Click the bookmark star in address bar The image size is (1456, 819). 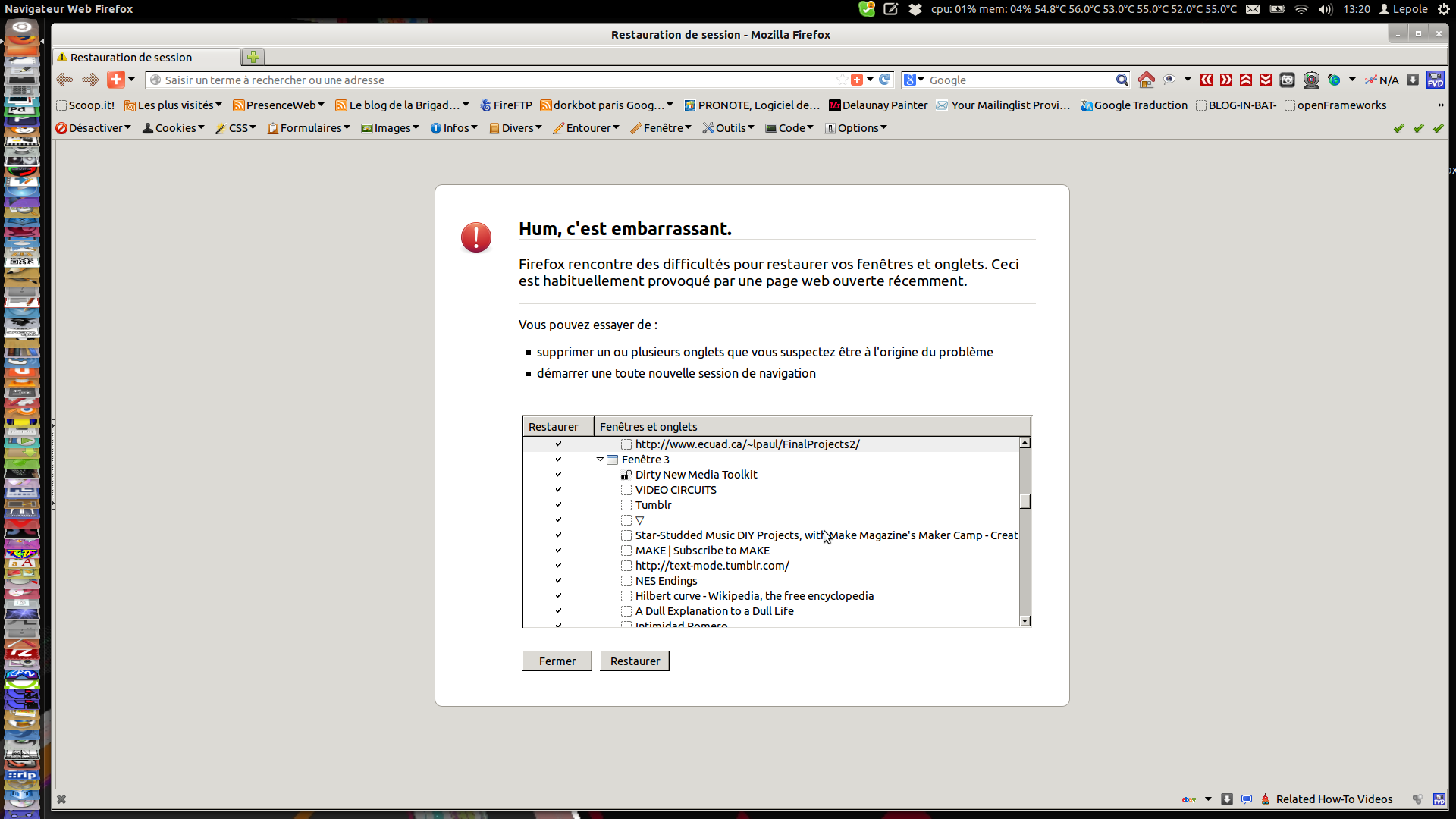click(x=842, y=80)
